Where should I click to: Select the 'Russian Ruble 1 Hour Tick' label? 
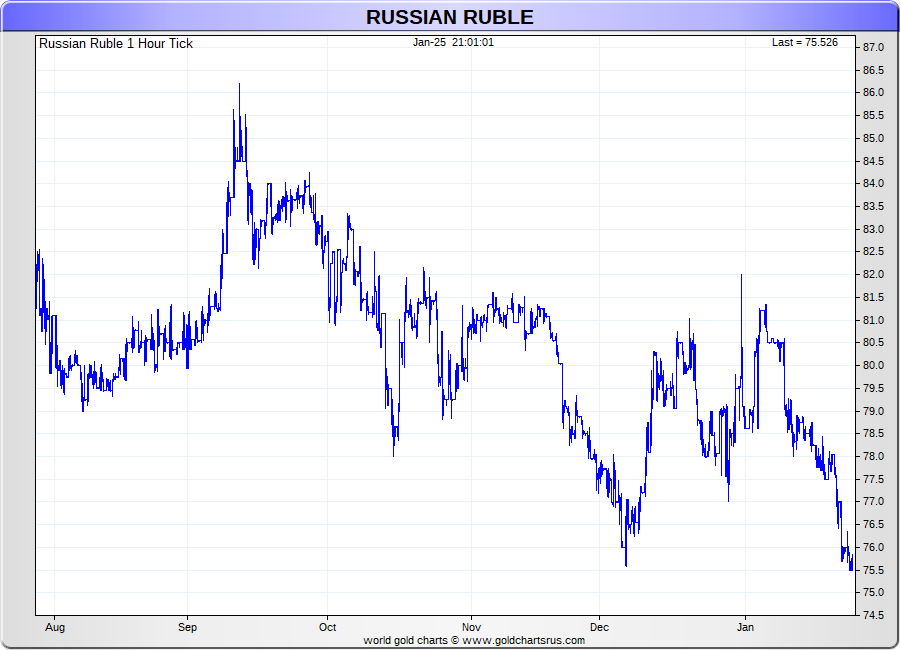click(115, 44)
